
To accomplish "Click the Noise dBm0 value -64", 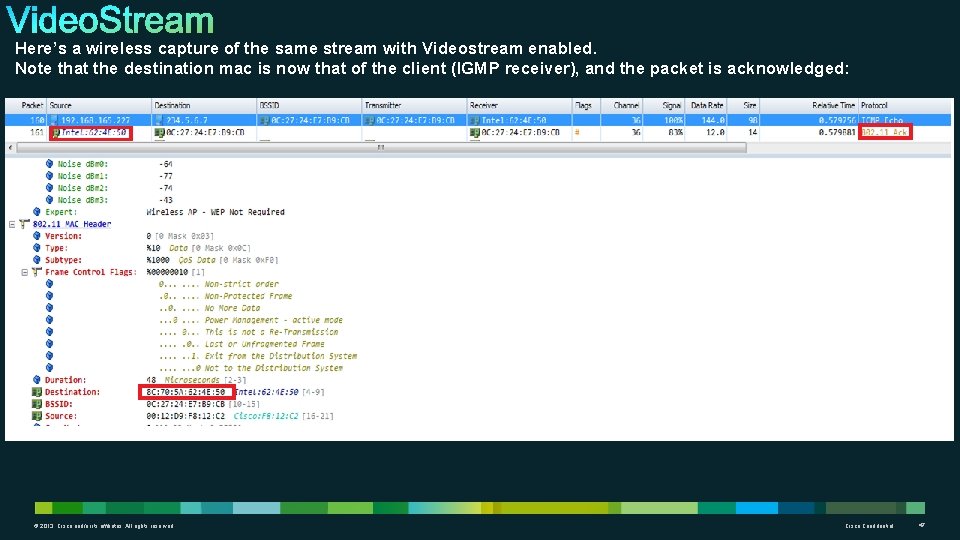I will click(165, 164).
